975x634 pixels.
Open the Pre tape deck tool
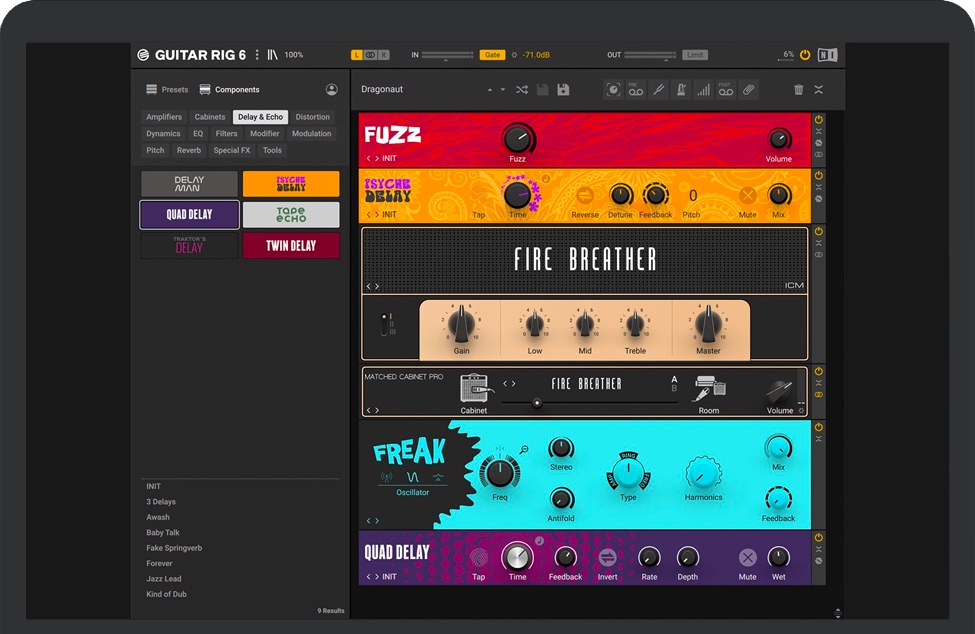tap(636, 90)
